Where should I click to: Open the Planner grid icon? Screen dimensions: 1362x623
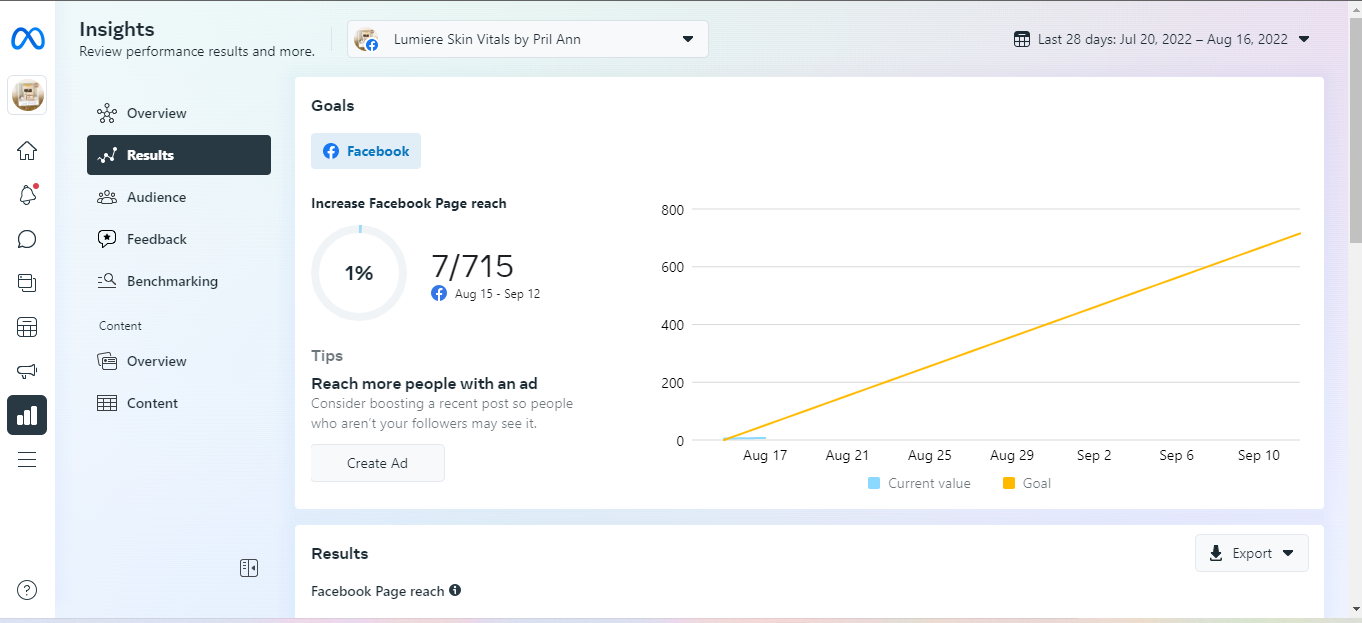pyautogui.click(x=27, y=327)
